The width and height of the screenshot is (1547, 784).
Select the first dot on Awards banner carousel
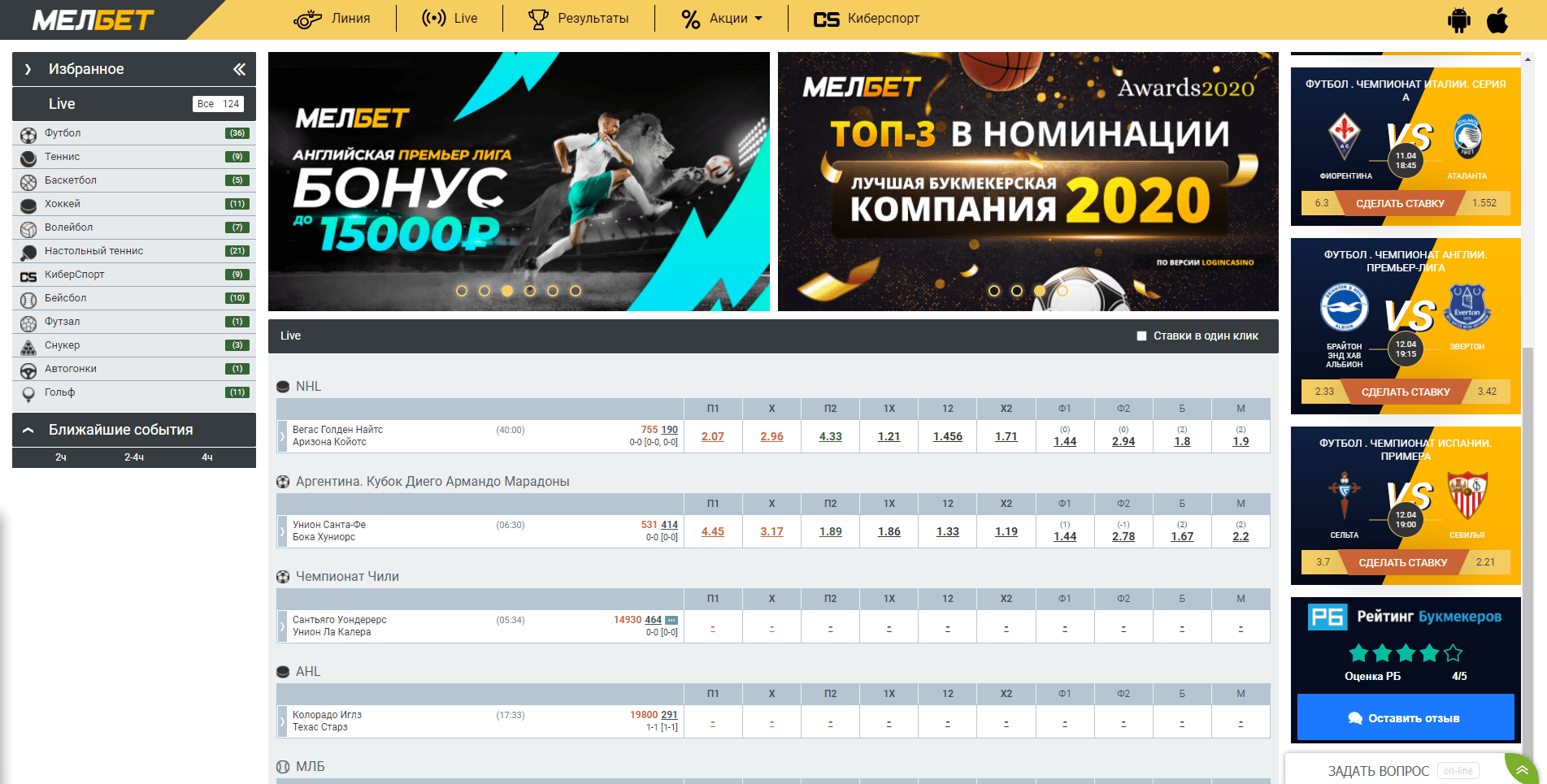click(994, 291)
